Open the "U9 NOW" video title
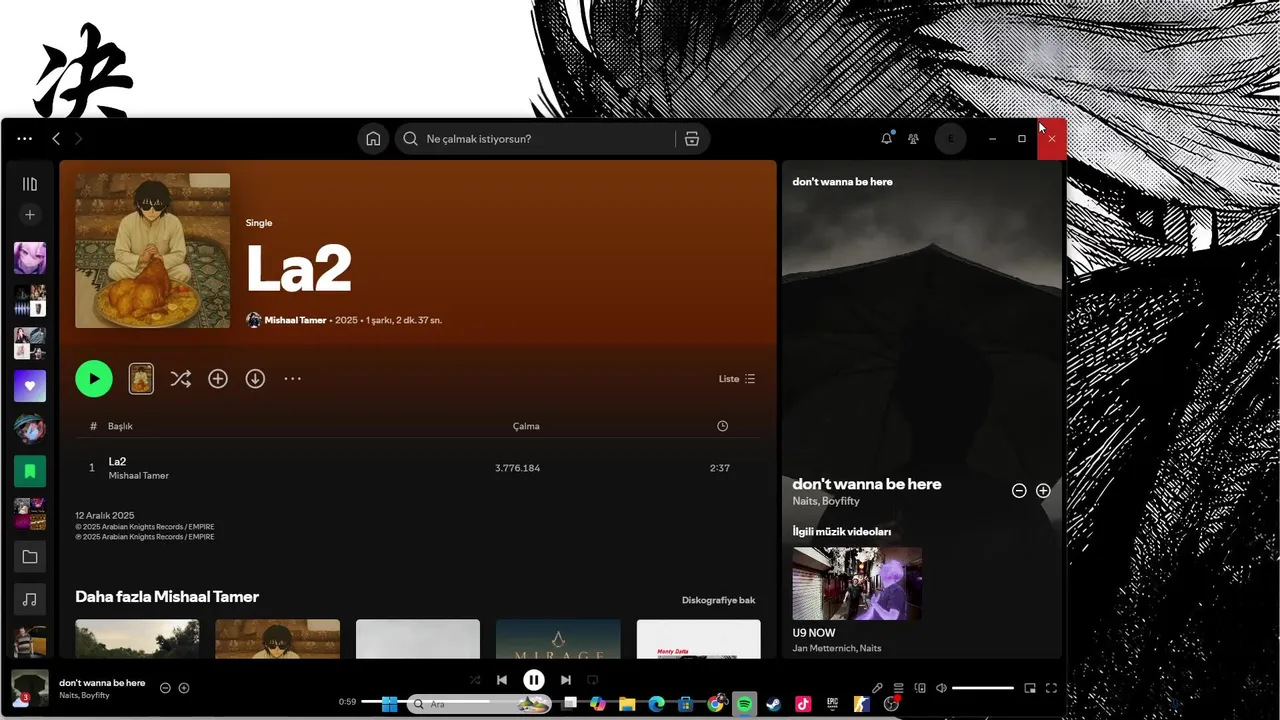Screen dimensions: 1280x720 coord(814,633)
